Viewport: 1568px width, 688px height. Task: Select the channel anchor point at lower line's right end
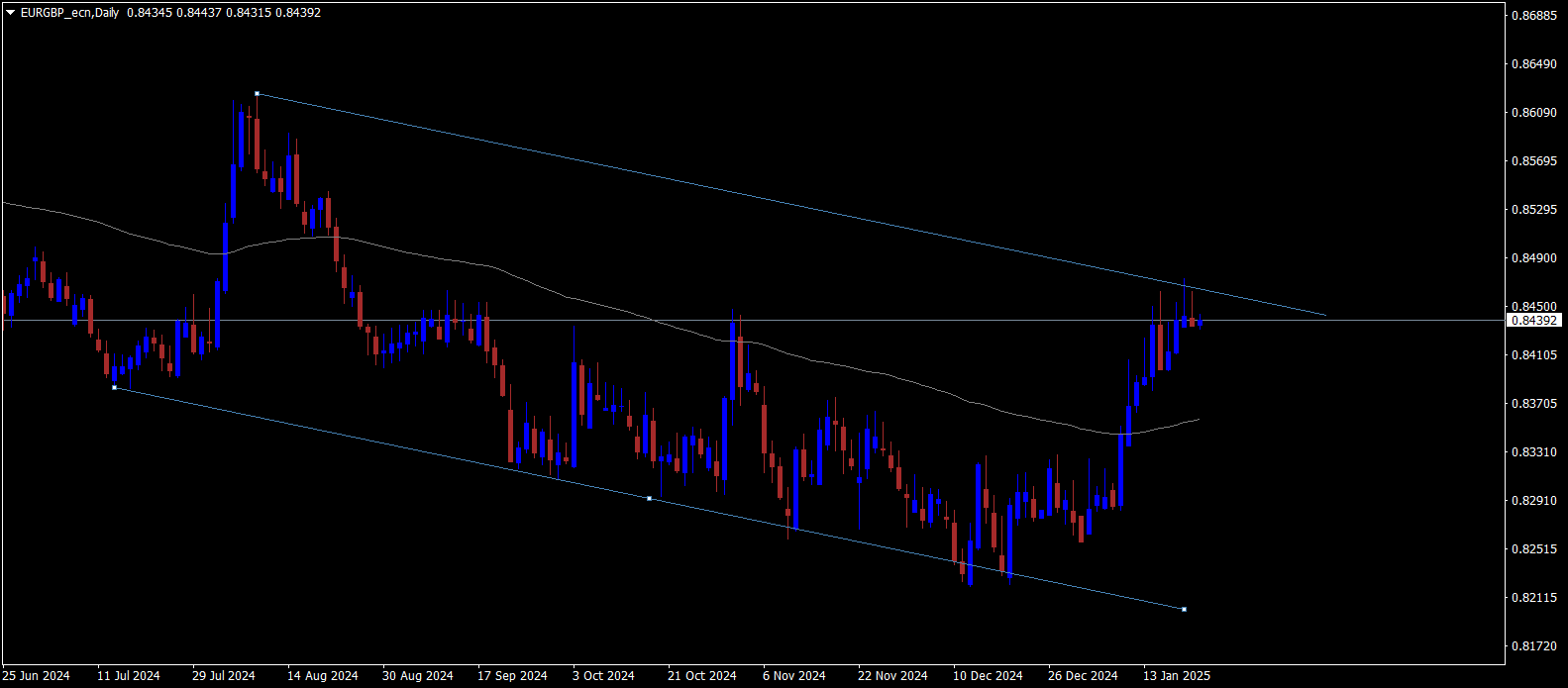point(1184,609)
